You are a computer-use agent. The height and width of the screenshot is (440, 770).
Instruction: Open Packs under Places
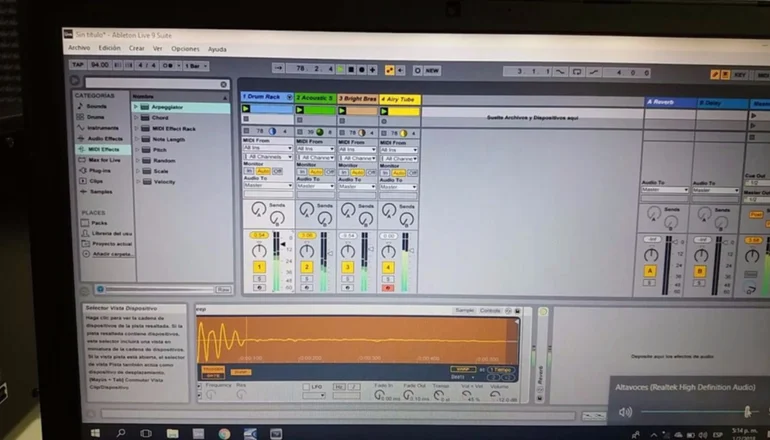pyautogui.click(x=99, y=223)
